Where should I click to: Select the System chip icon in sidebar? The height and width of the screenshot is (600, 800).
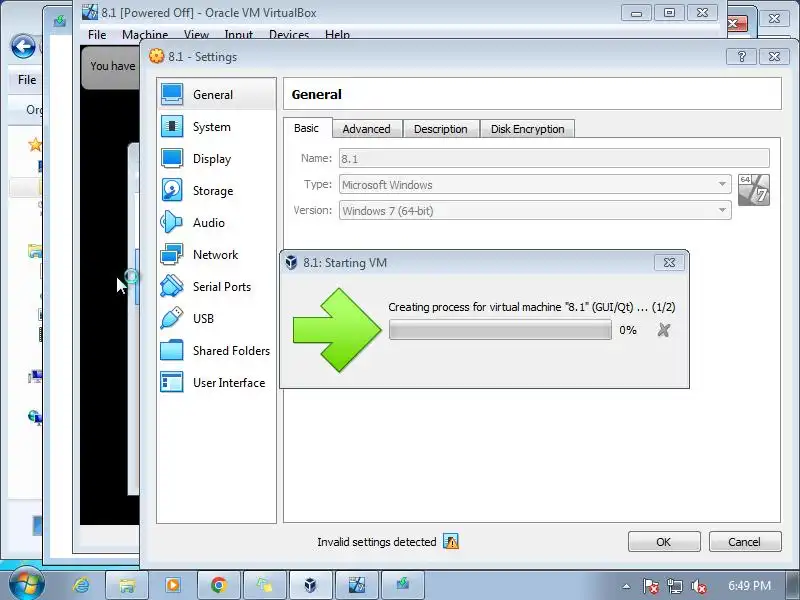[x=172, y=127]
